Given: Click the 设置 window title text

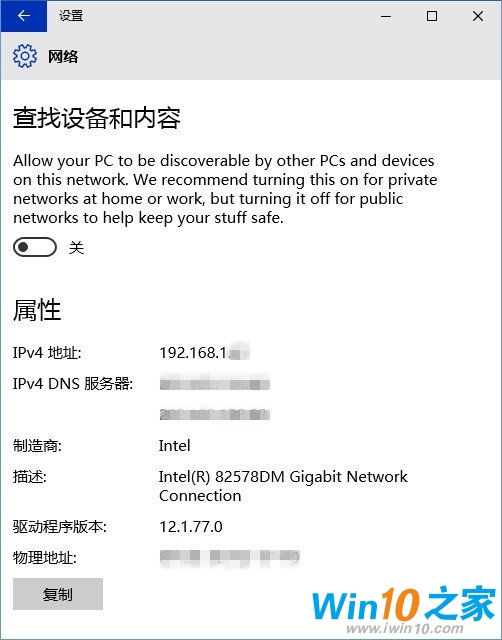Looking at the screenshot, I should click(71, 16).
